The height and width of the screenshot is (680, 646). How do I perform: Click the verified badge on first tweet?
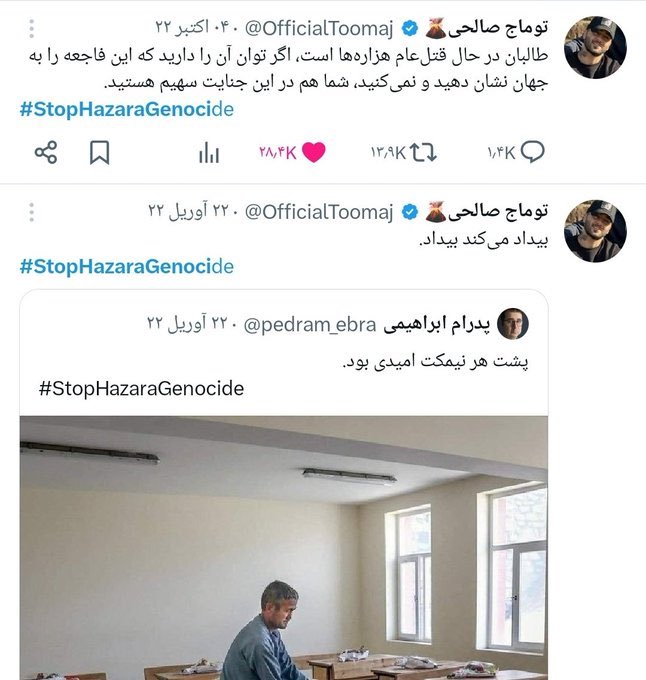pos(410,29)
